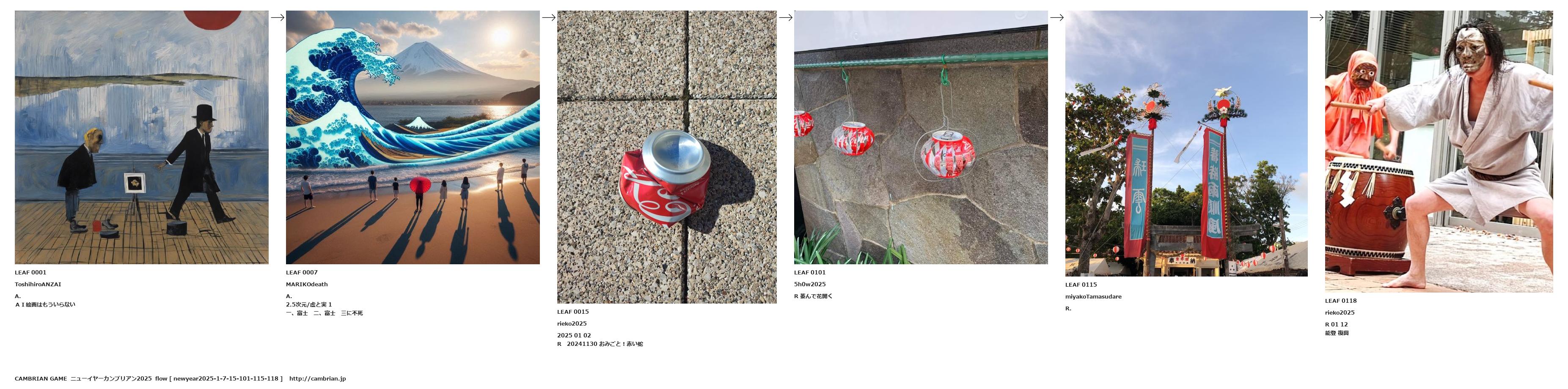Click the arrow after the LEAF 0001 painting

click(x=278, y=18)
